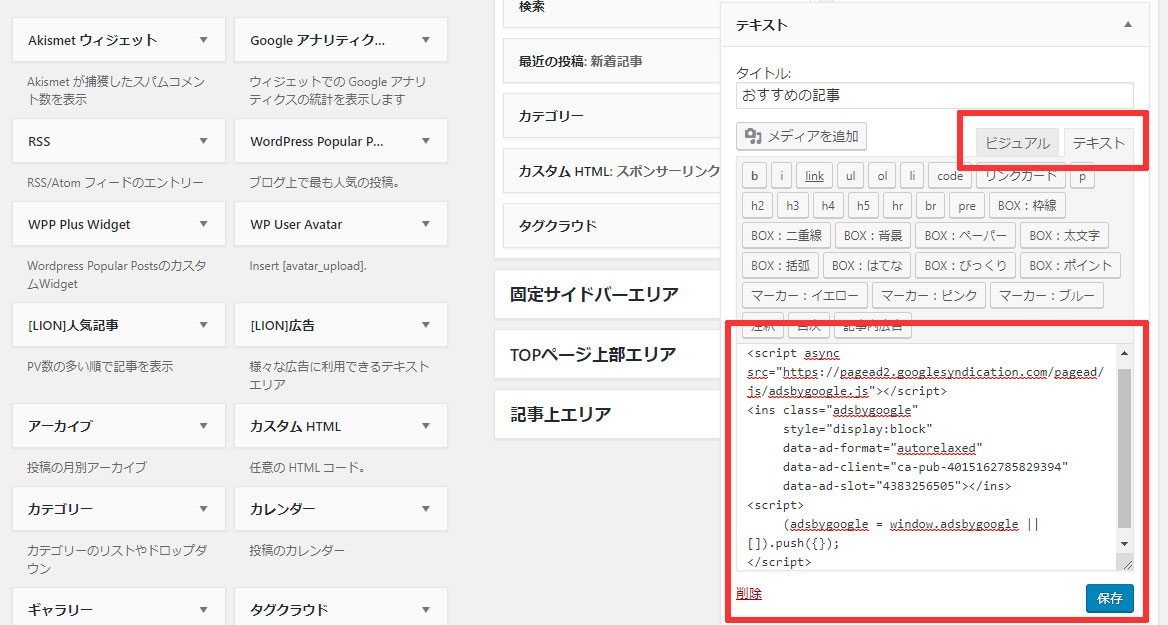Open the タグクラウド widget in the sidebar area
Viewport: 1168px width, 625px height.
[x=612, y=226]
